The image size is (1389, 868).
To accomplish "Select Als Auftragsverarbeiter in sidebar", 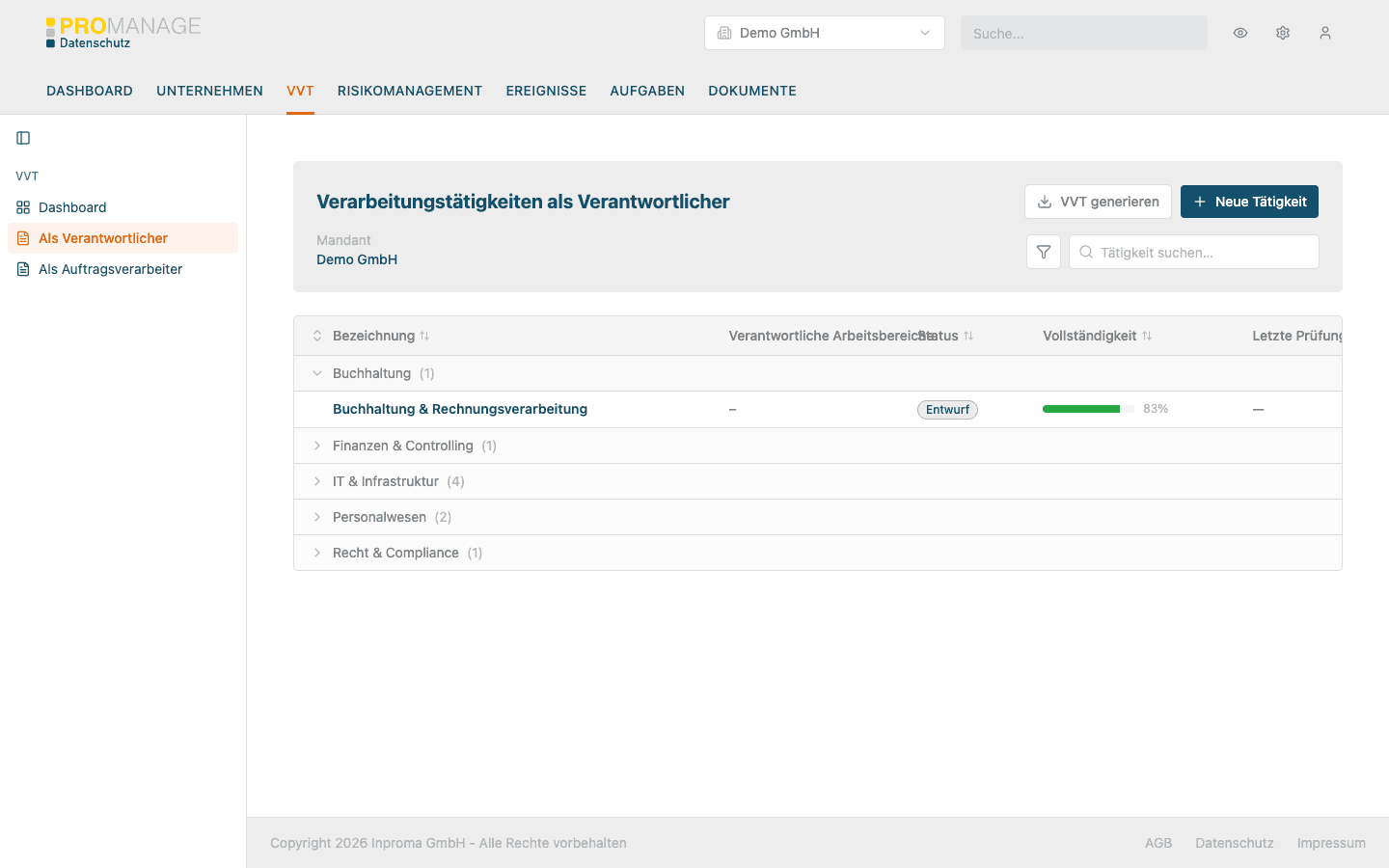I will pyautogui.click(x=123, y=269).
